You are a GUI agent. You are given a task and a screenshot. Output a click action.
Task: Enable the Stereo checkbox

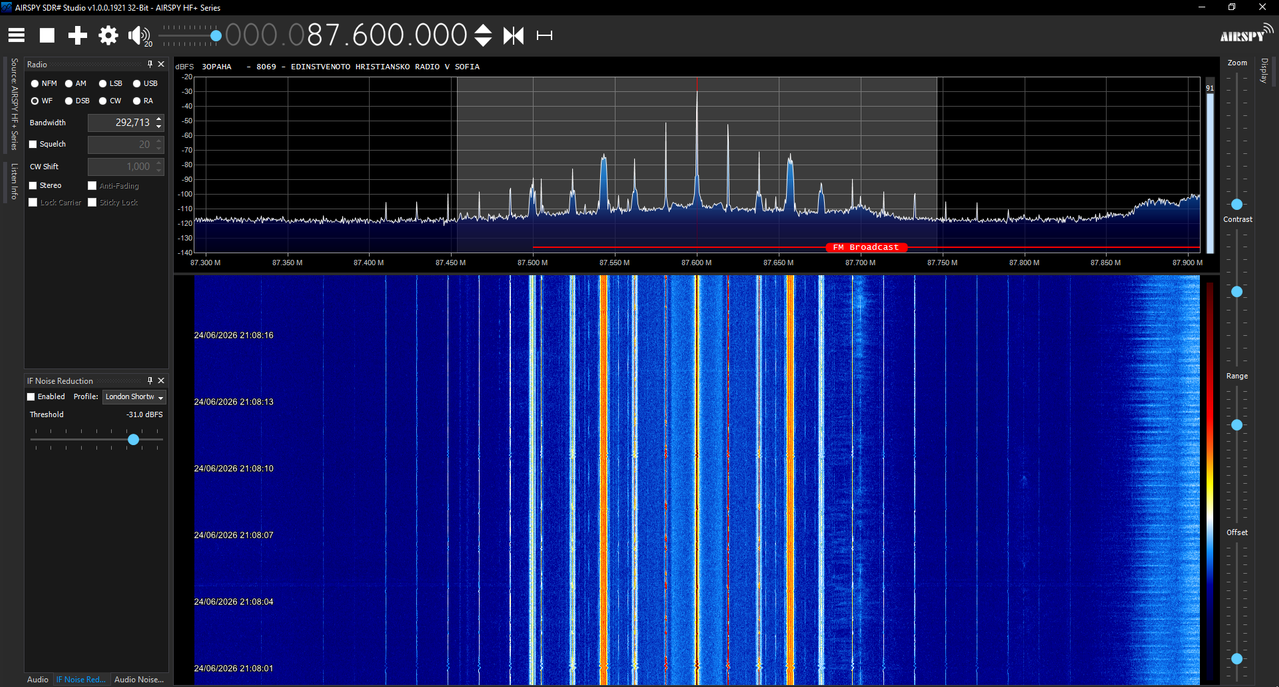33,186
